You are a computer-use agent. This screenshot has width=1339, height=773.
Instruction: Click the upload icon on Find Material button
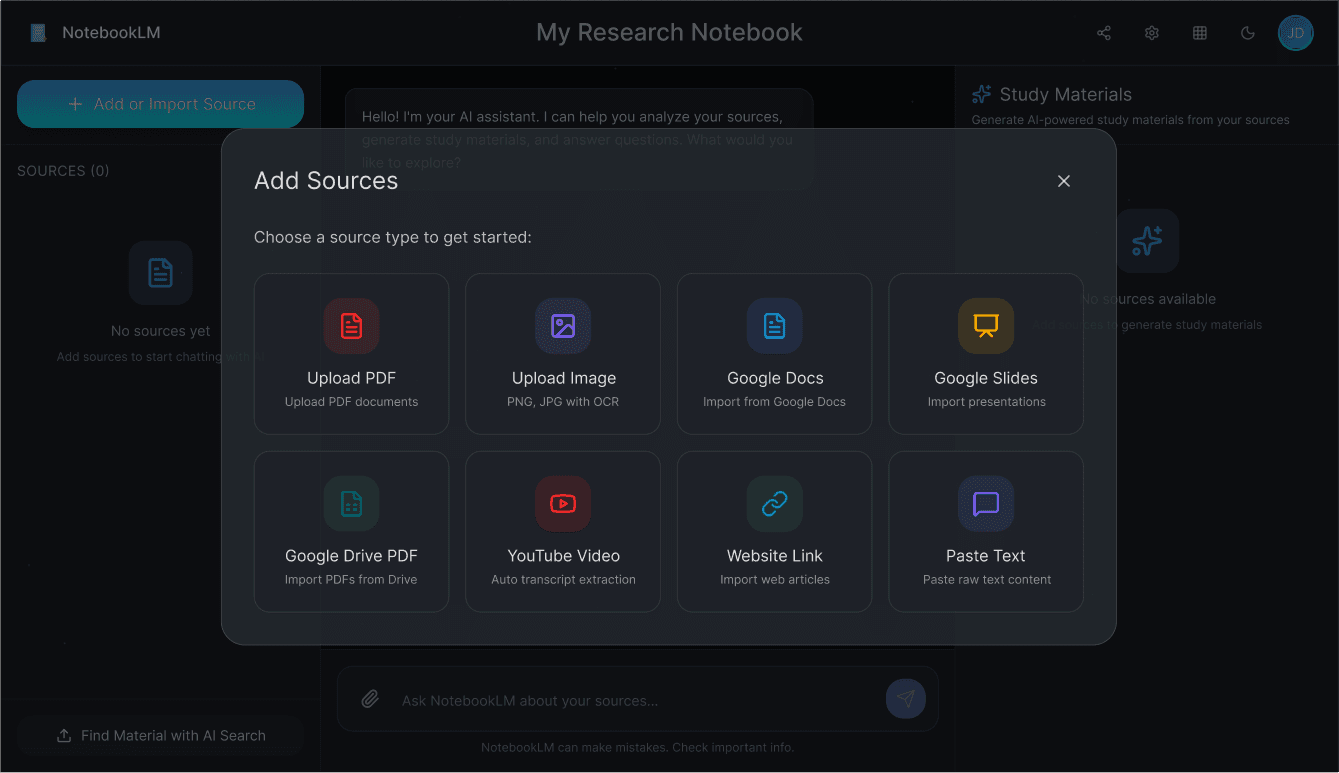[x=64, y=735]
